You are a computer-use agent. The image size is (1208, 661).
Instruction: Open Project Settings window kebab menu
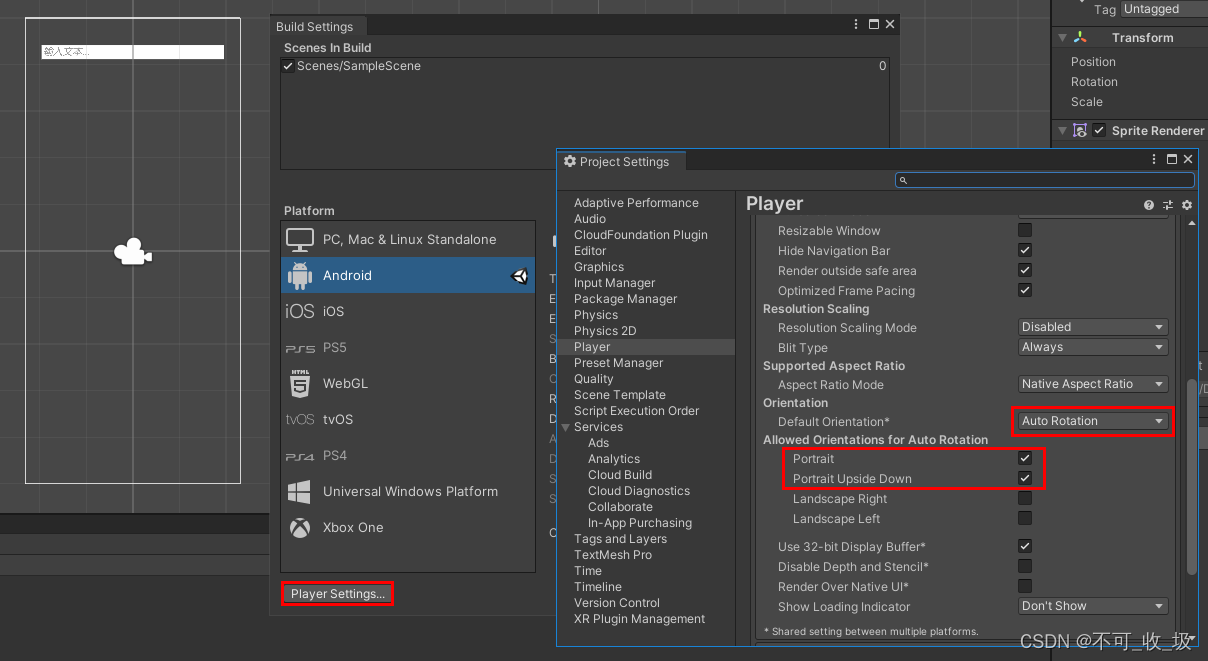coord(1156,159)
